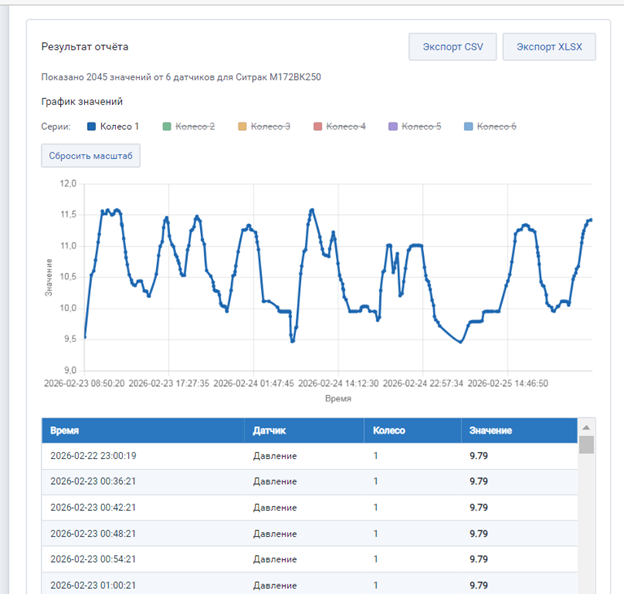Select the Колесо table column header
The height and width of the screenshot is (594, 624).
(389, 430)
